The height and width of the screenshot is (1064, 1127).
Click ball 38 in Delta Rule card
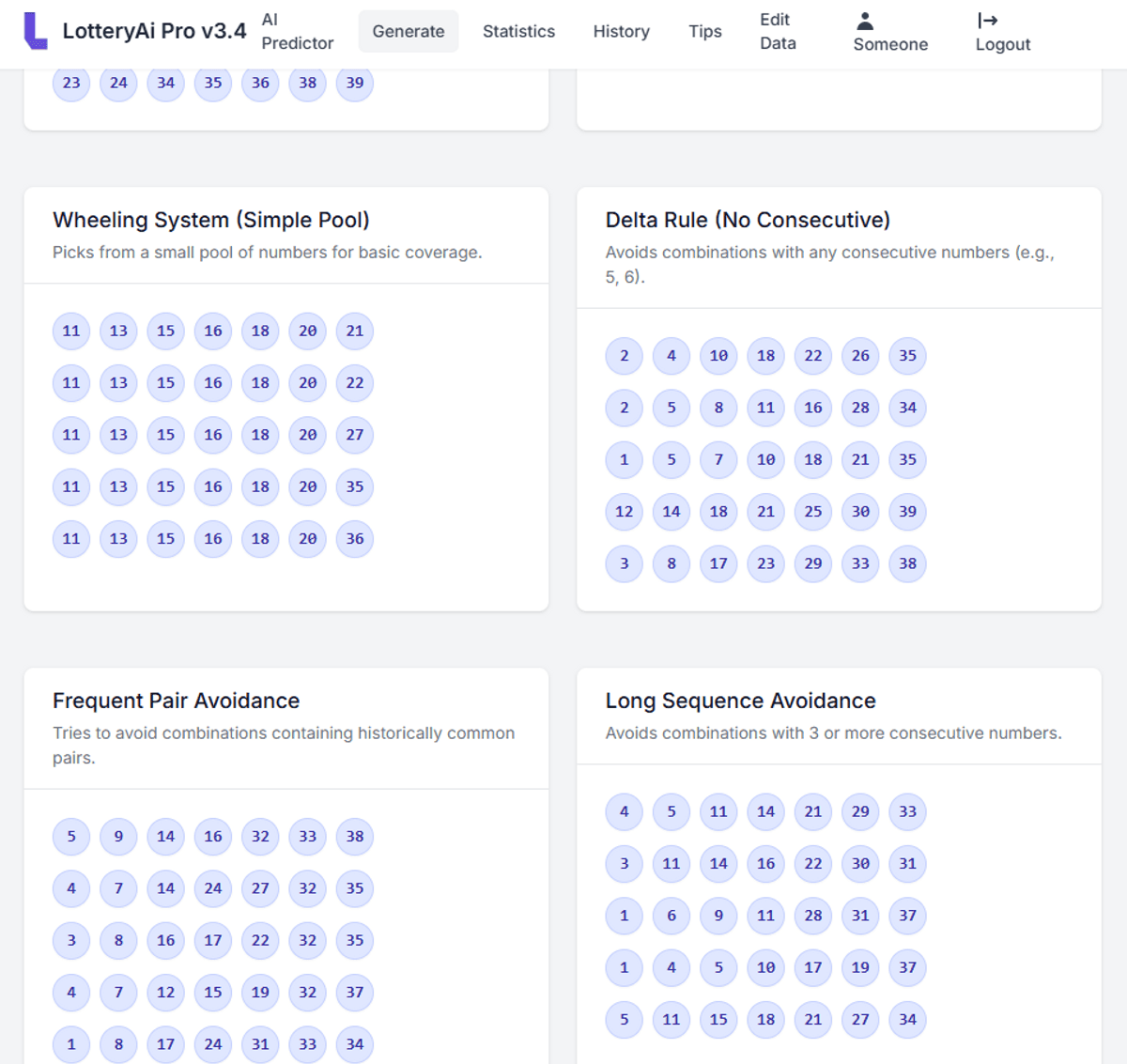[x=907, y=563]
